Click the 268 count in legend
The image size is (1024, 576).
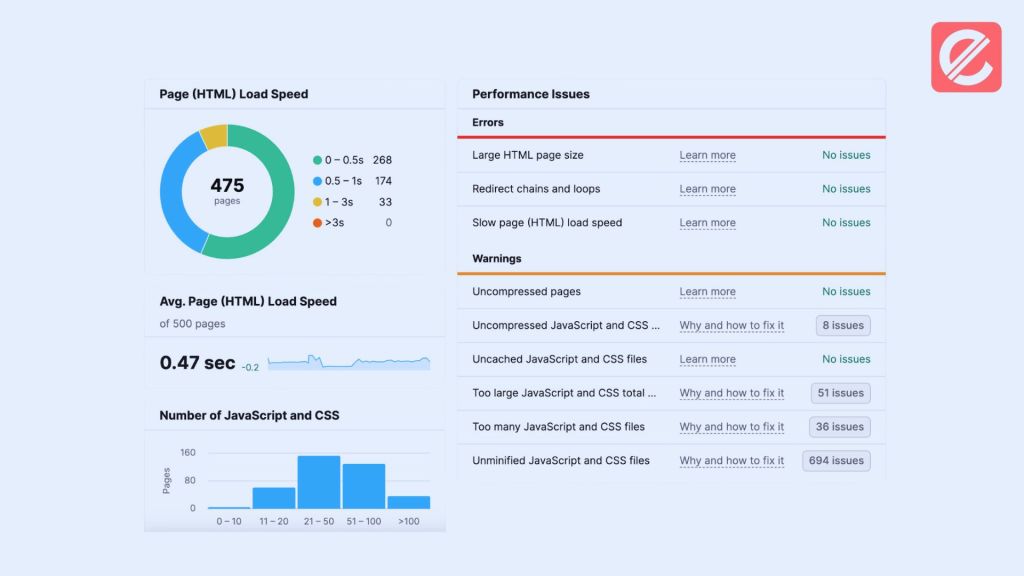click(x=382, y=160)
